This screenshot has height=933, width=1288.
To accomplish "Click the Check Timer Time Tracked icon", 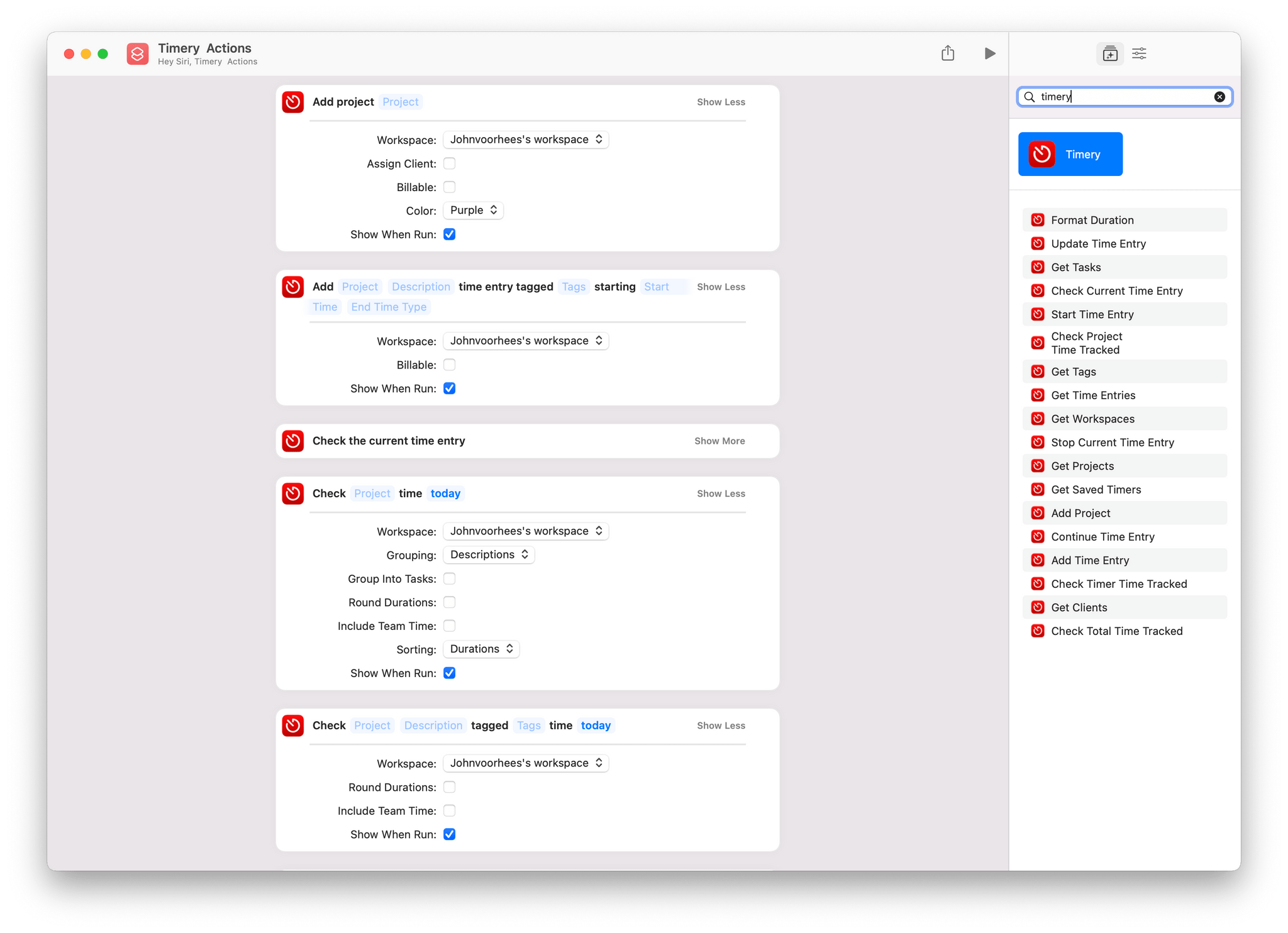I will click(x=1038, y=583).
